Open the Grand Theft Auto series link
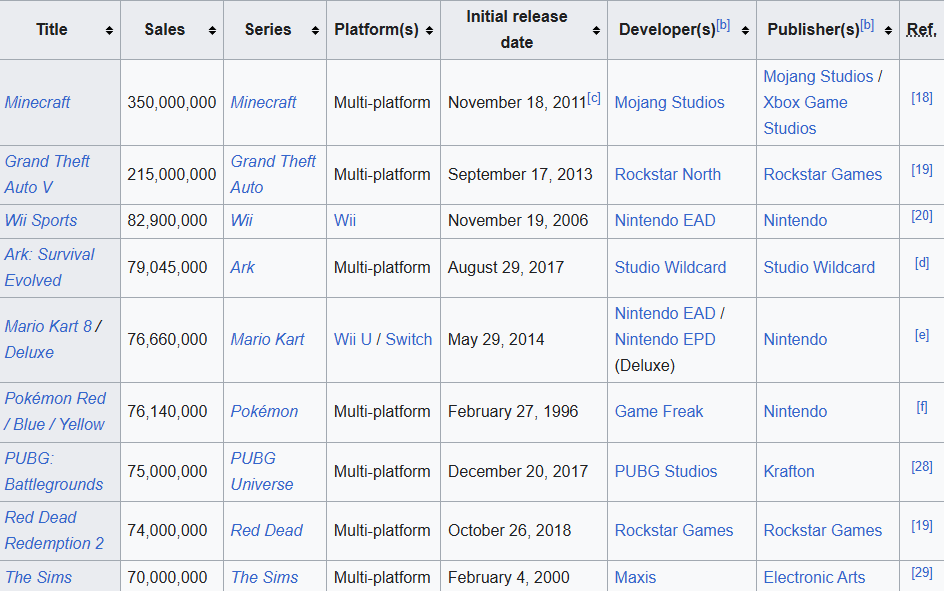This screenshot has width=944, height=591. tap(273, 175)
